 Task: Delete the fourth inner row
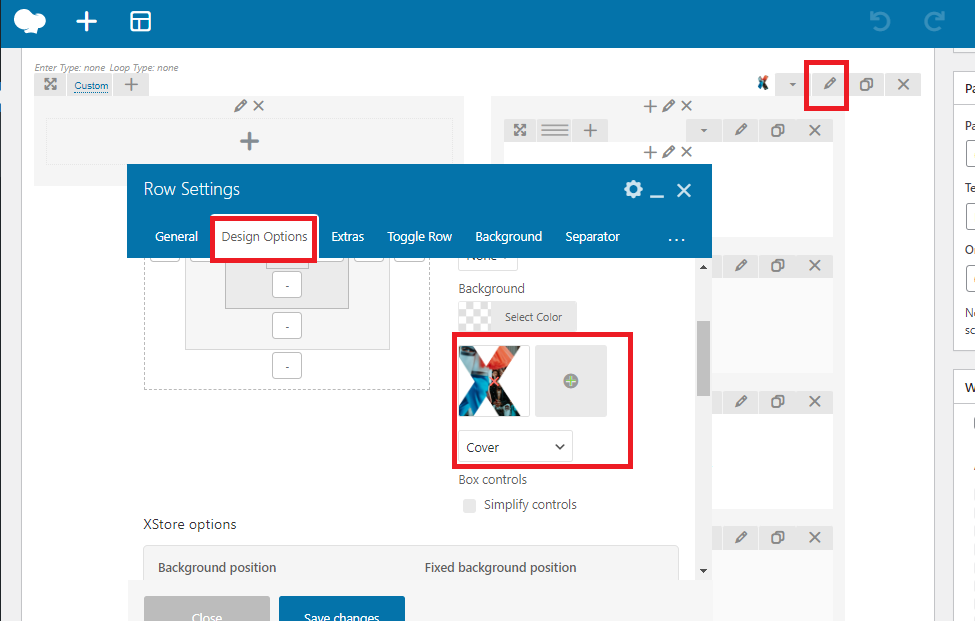coord(815,537)
